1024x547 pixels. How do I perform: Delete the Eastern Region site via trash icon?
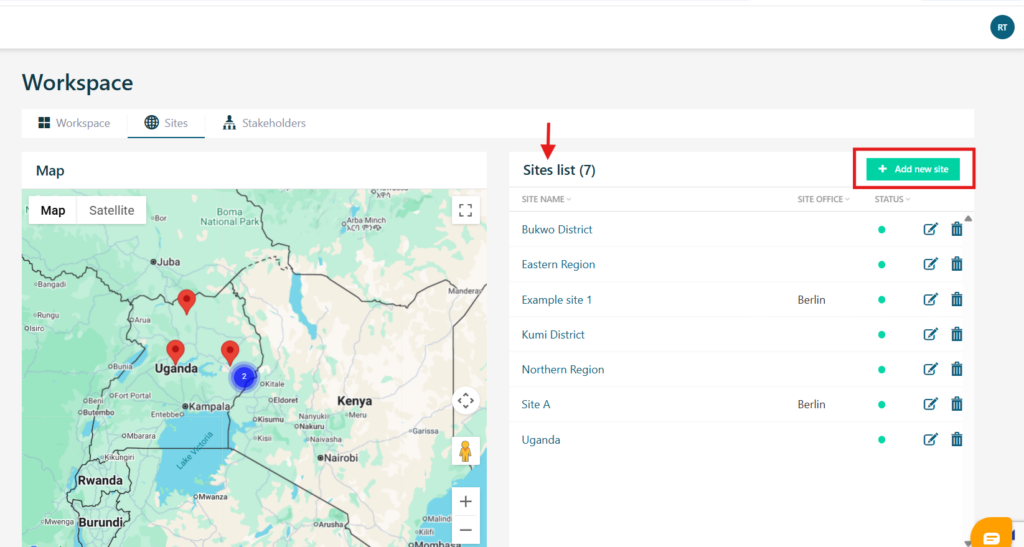[956, 265]
